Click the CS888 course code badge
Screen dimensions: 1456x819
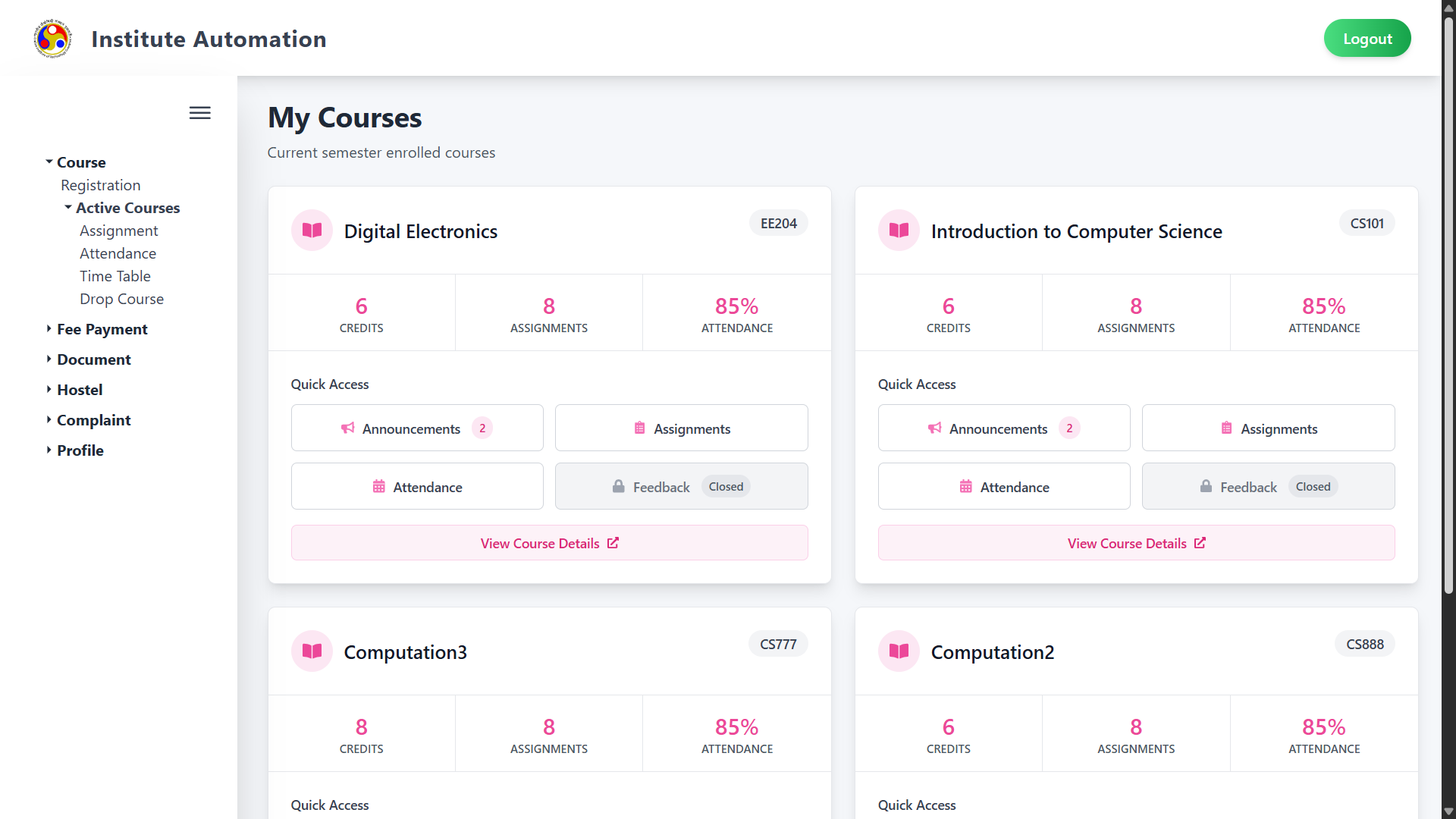(1365, 645)
